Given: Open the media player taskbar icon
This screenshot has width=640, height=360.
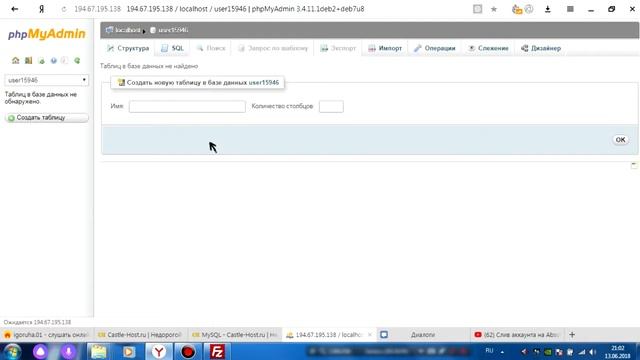Looking at the screenshot, I should tap(129, 351).
